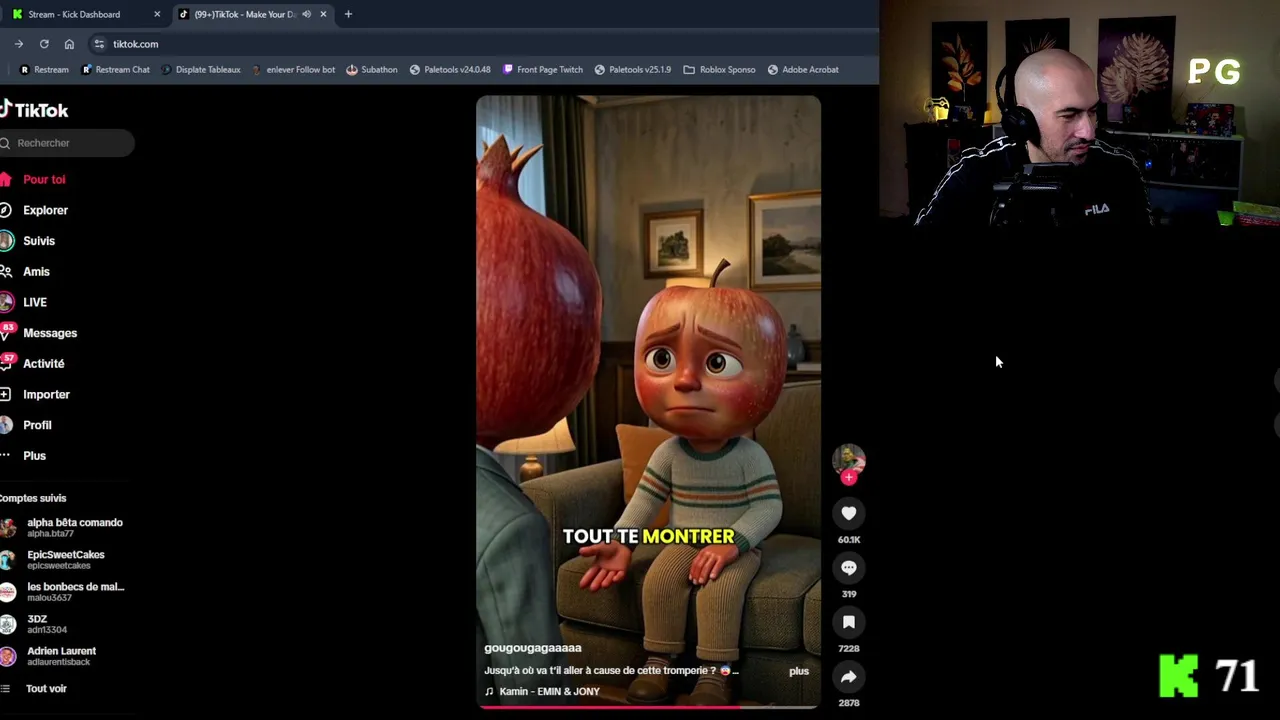
Task: Seek on the video progress bar
Action: click(x=648, y=706)
